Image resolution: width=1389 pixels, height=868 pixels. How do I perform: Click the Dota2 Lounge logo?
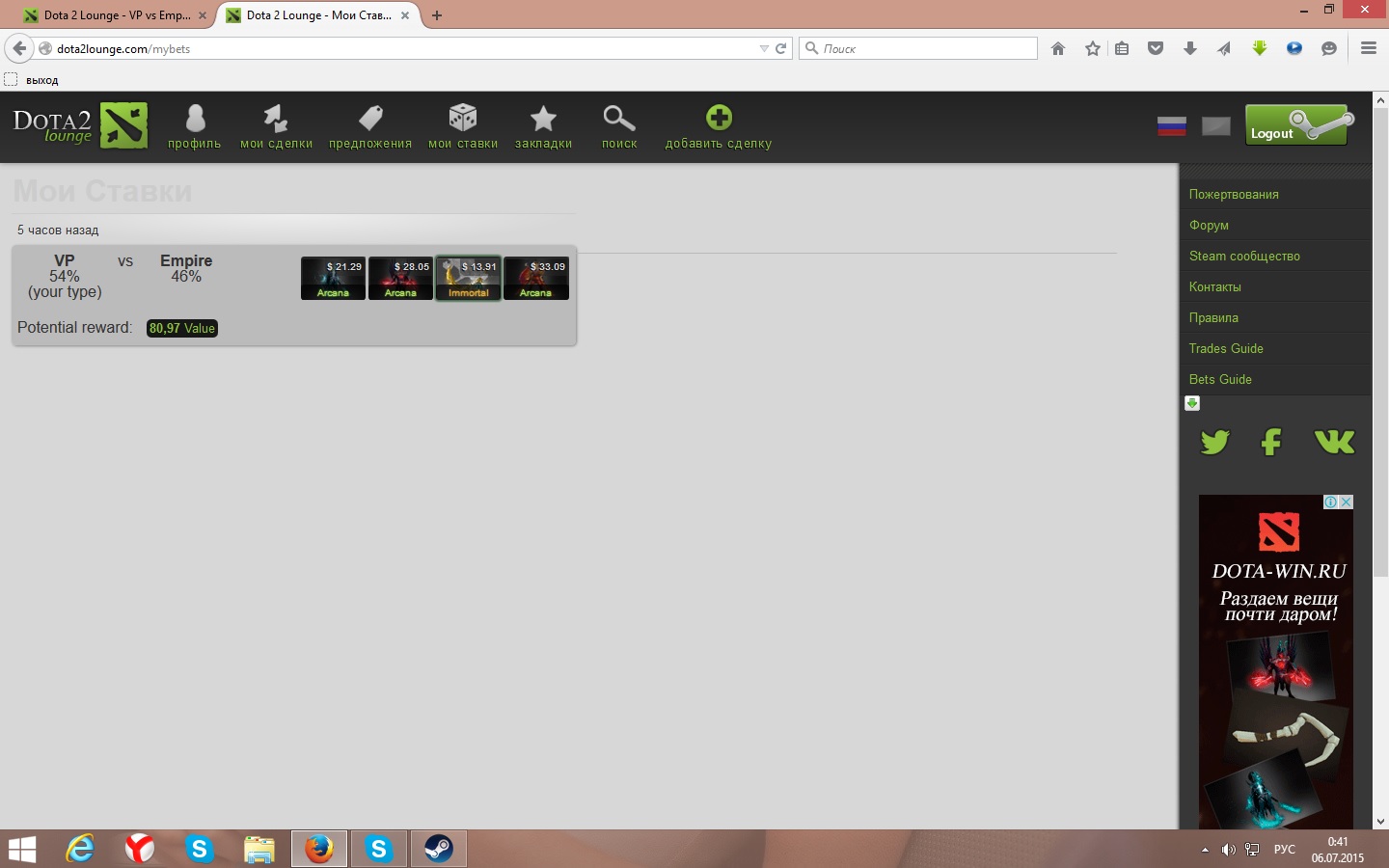pyautogui.click(x=80, y=125)
